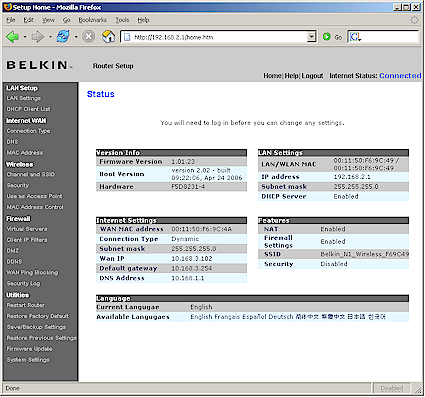Viewport: 425px width, 397px height.
Task: Open WAN Ping Blocking page
Action: coord(32,273)
